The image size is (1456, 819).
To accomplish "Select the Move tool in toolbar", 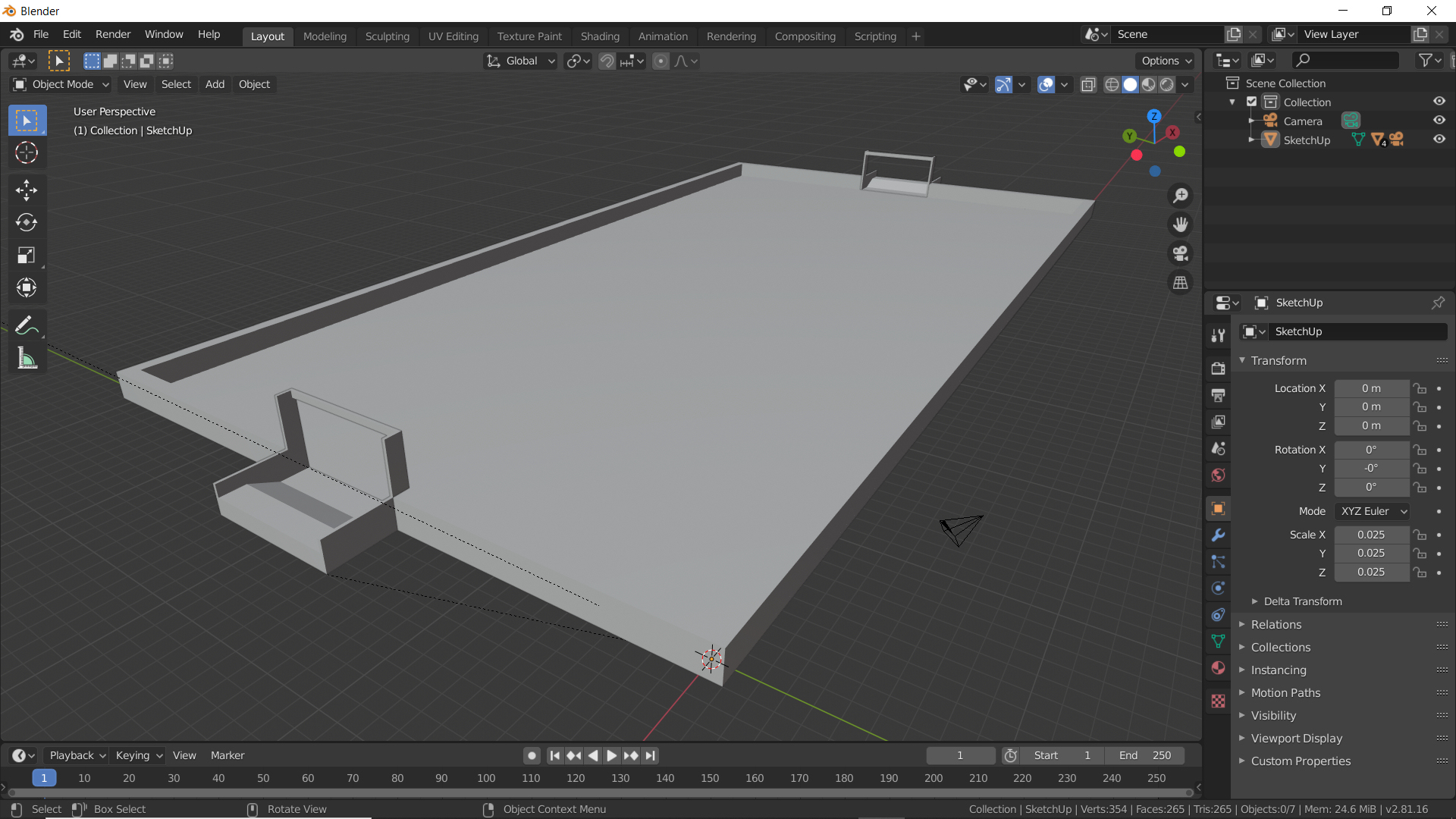I will tap(27, 190).
